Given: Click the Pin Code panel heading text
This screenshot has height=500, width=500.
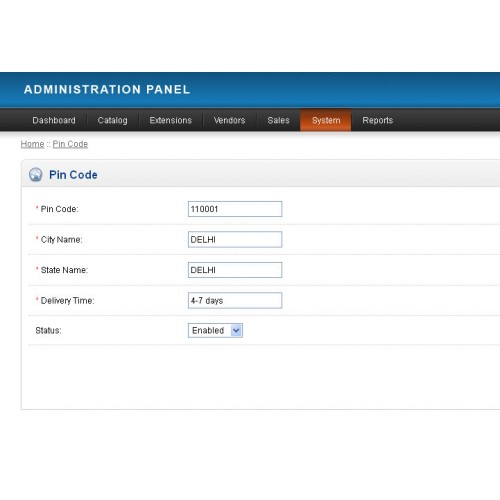Looking at the screenshot, I should 73,175.
